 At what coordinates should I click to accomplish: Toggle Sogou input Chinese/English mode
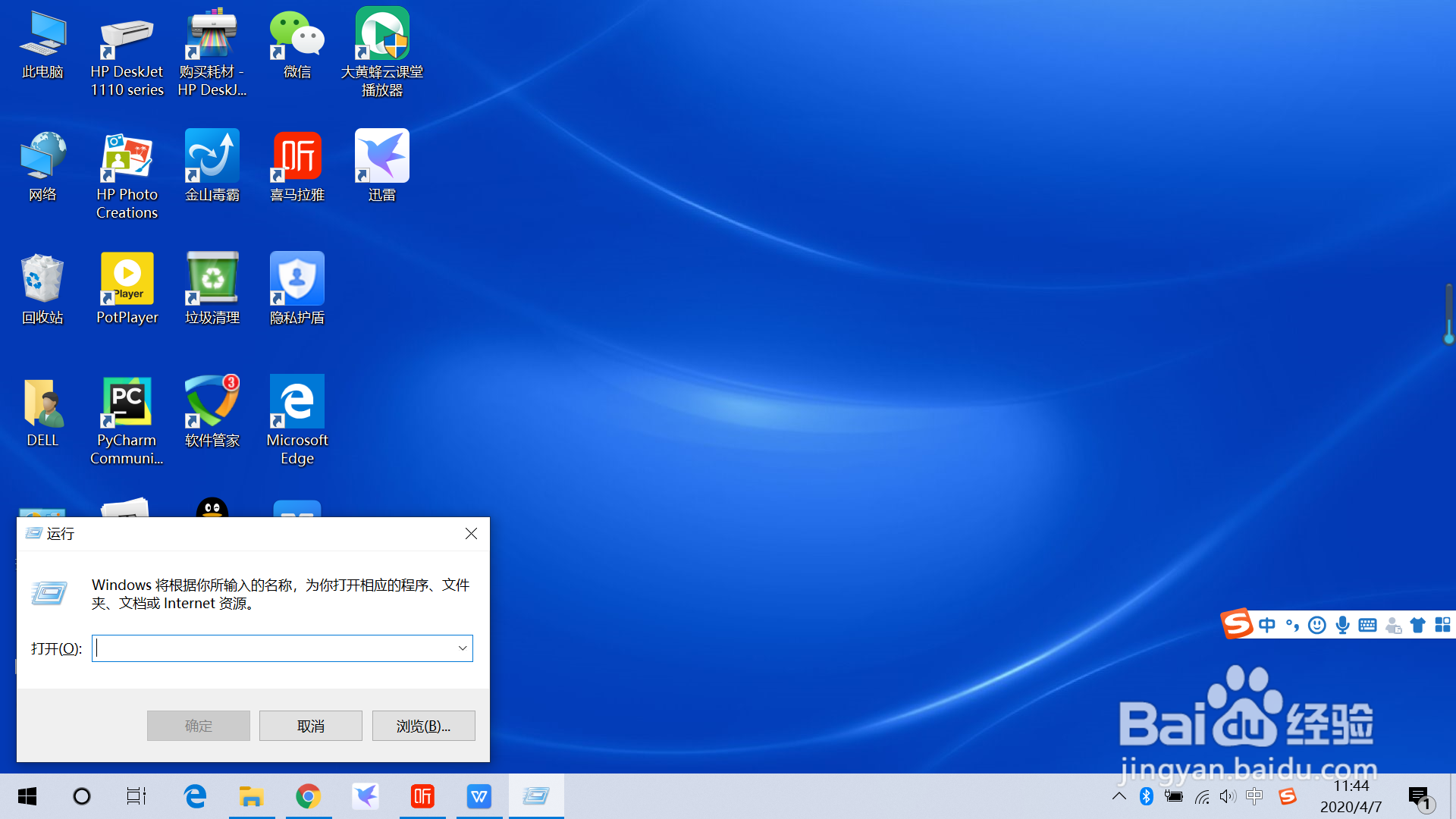pos(1266,625)
